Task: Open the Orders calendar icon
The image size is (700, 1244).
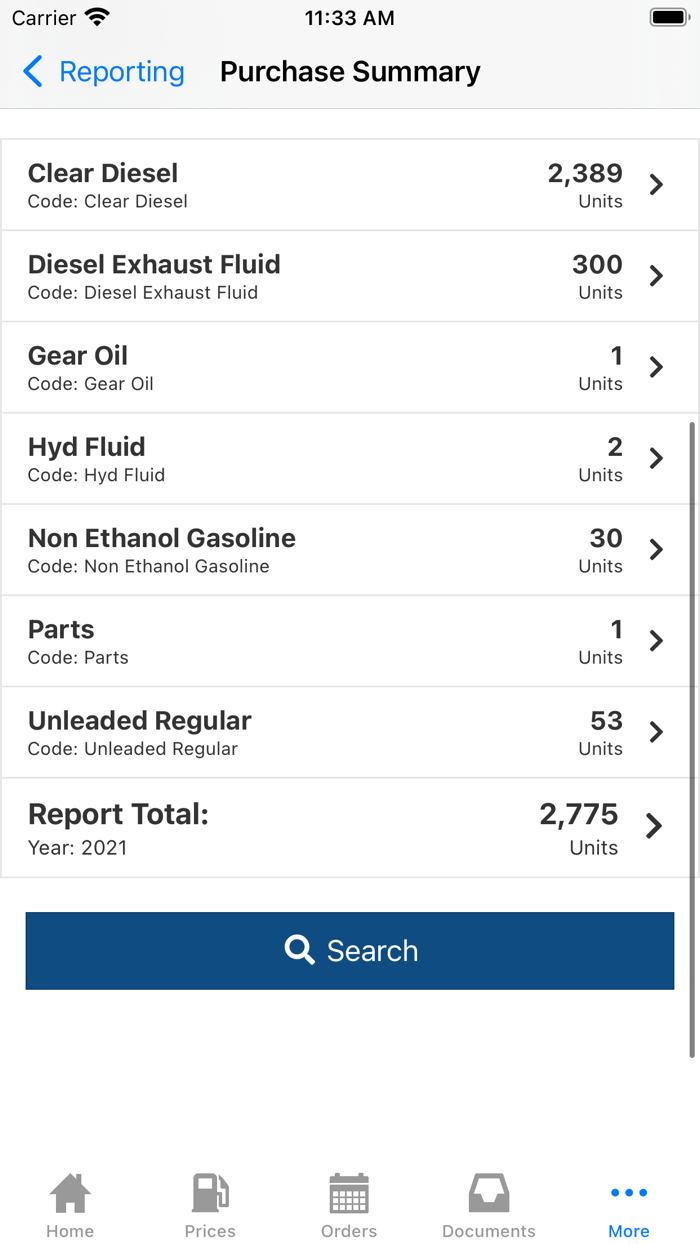Action: pos(349,1193)
